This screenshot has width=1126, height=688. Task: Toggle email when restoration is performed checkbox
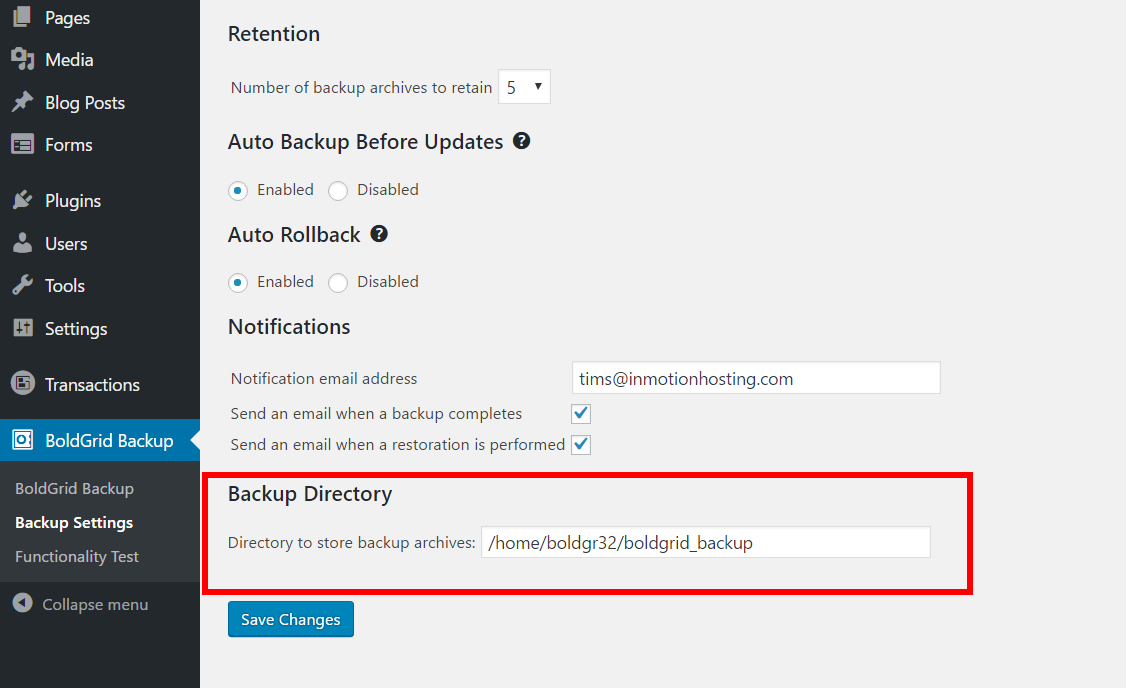click(x=581, y=445)
